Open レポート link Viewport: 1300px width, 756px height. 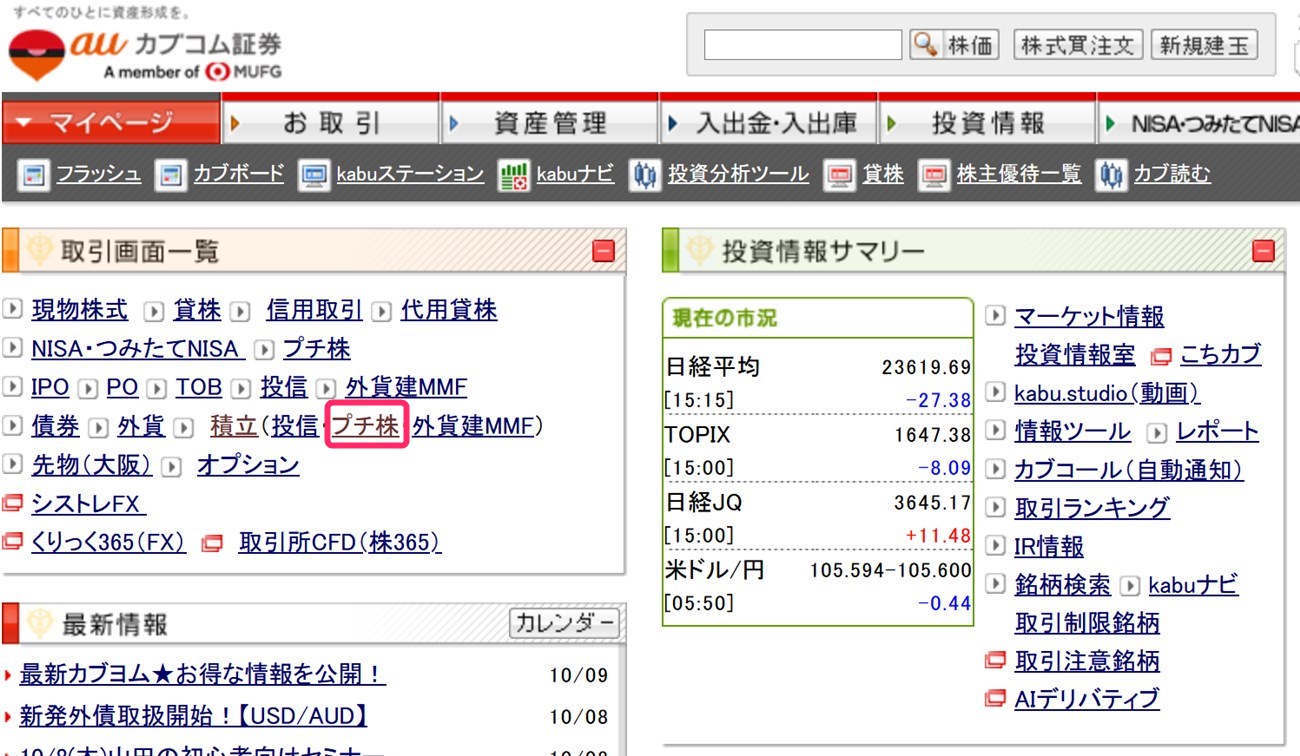[x=1217, y=432]
